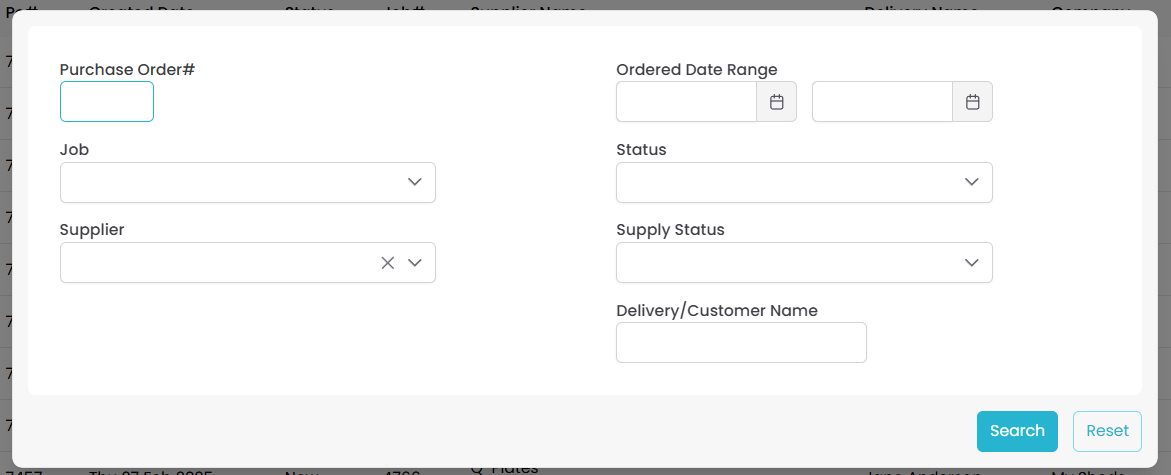Open the end date calendar picker
This screenshot has height=475, width=1171.
click(x=972, y=102)
